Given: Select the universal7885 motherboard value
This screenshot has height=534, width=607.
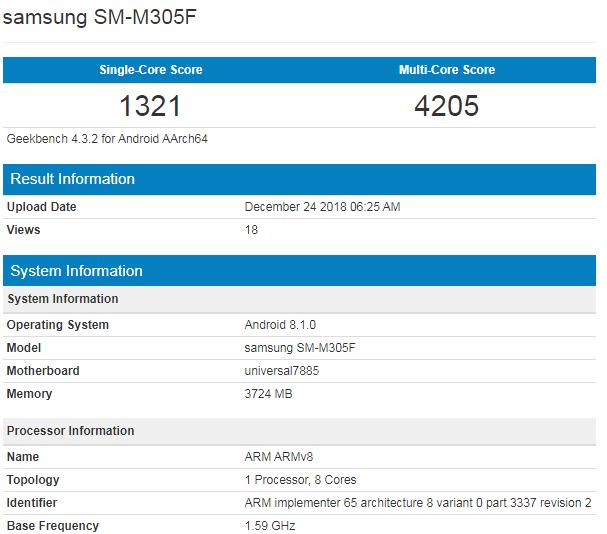Looking at the screenshot, I should tap(282, 371).
